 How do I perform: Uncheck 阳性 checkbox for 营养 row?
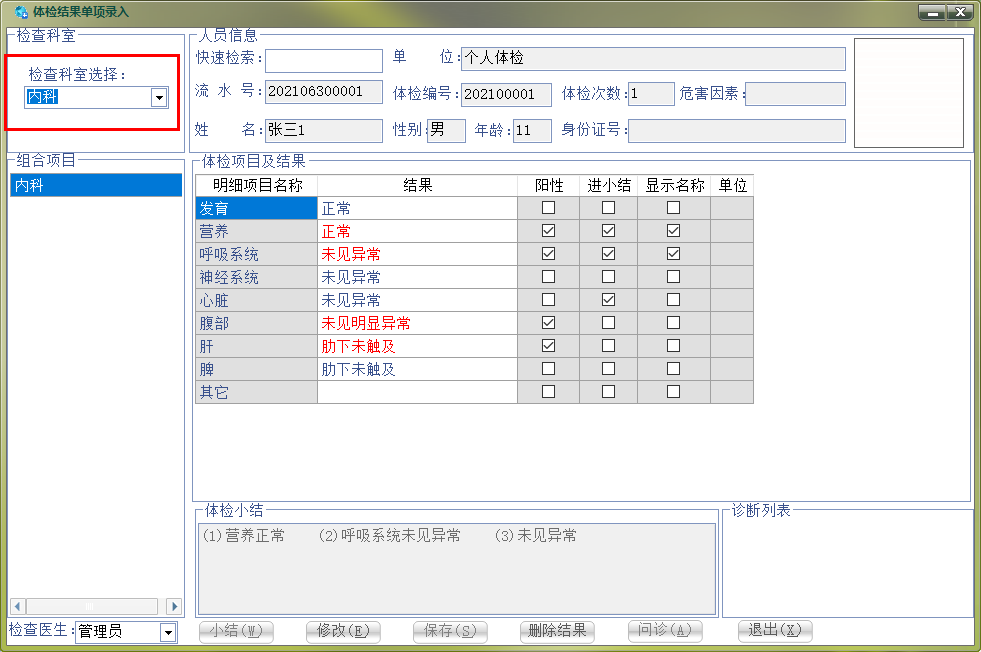point(548,231)
